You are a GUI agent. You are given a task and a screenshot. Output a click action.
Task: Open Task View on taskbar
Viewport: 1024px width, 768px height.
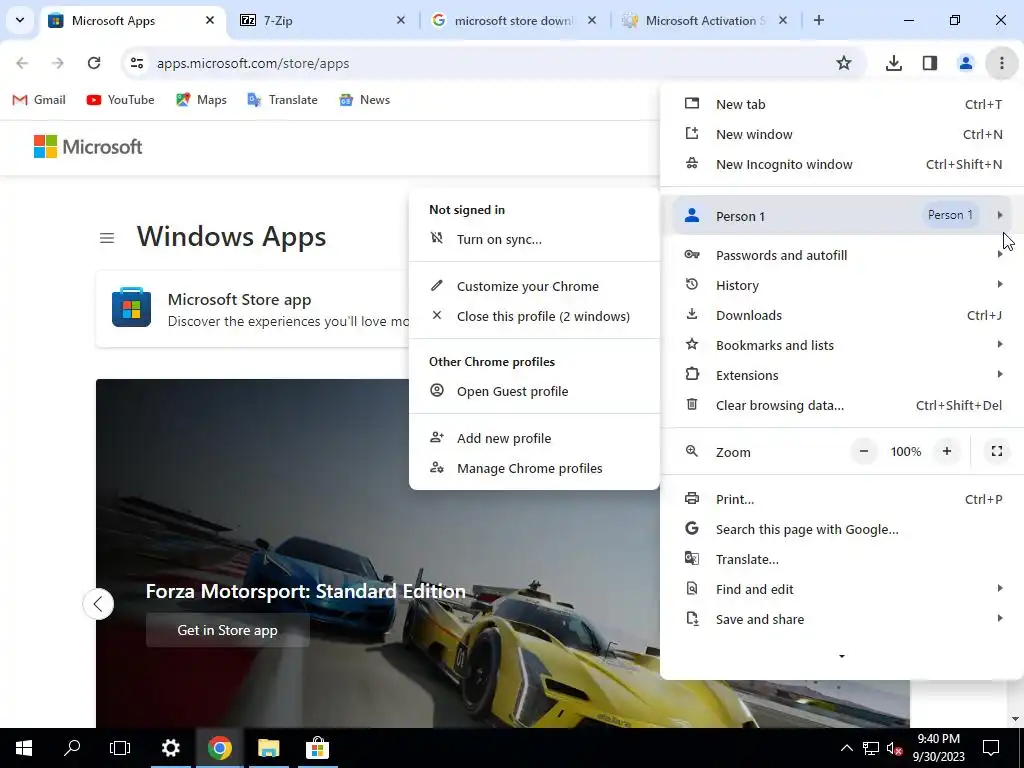coord(120,748)
